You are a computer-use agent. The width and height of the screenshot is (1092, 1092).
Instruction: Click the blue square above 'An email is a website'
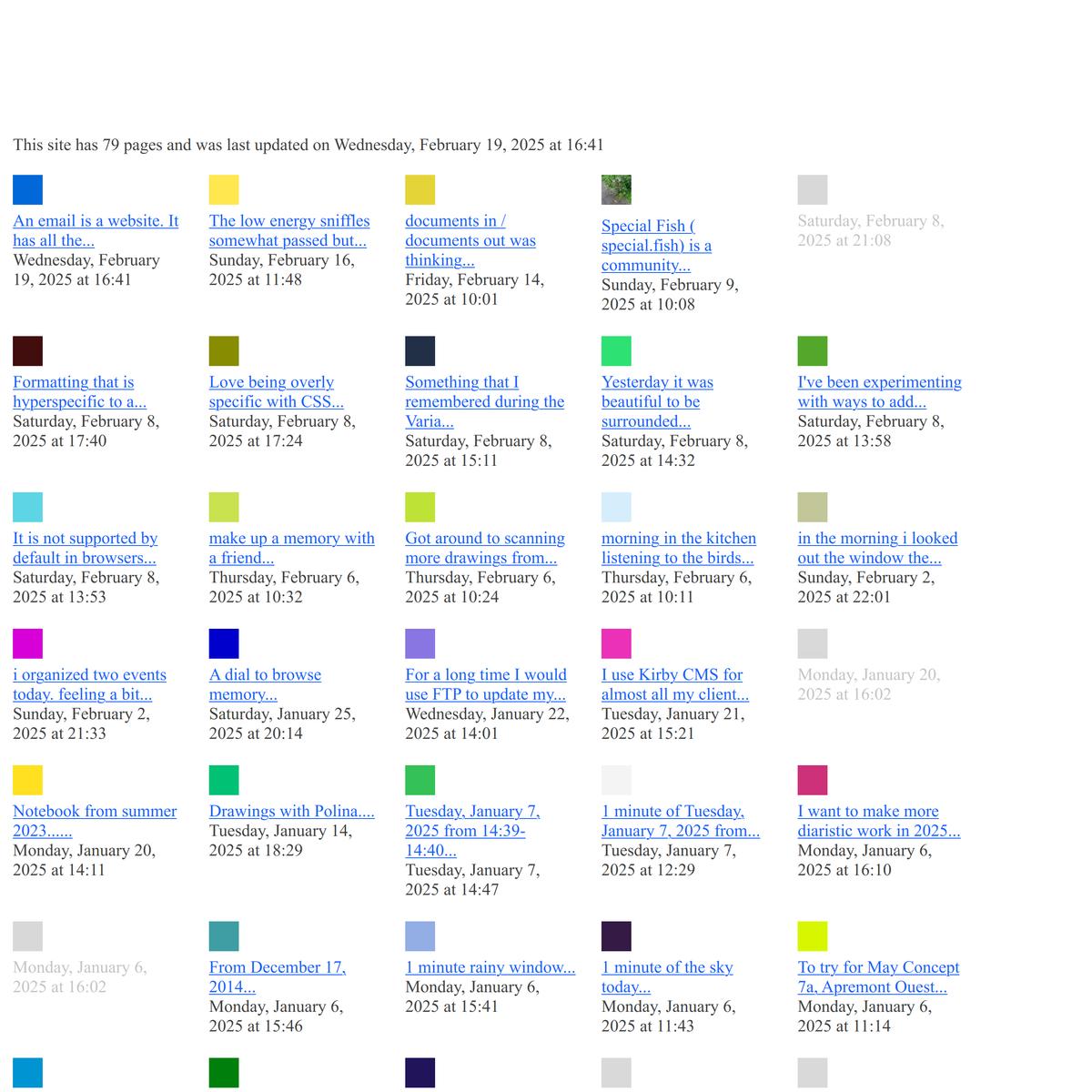click(27, 190)
